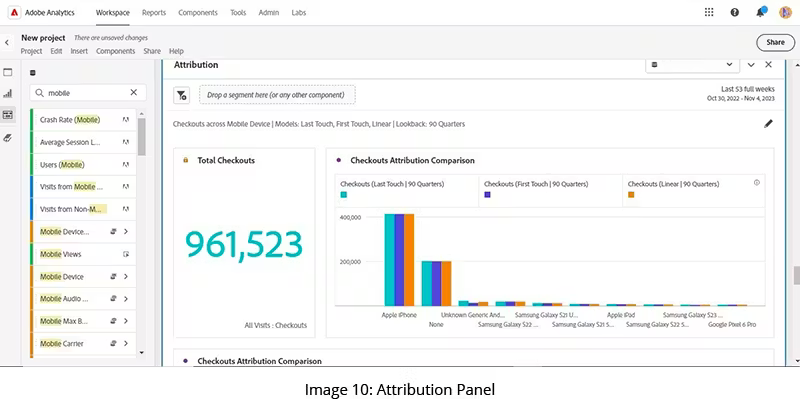Image resolution: width=800 pixels, height=399 pixels.
Task: Open the Components menu under project title
Action: coord(116,51)
